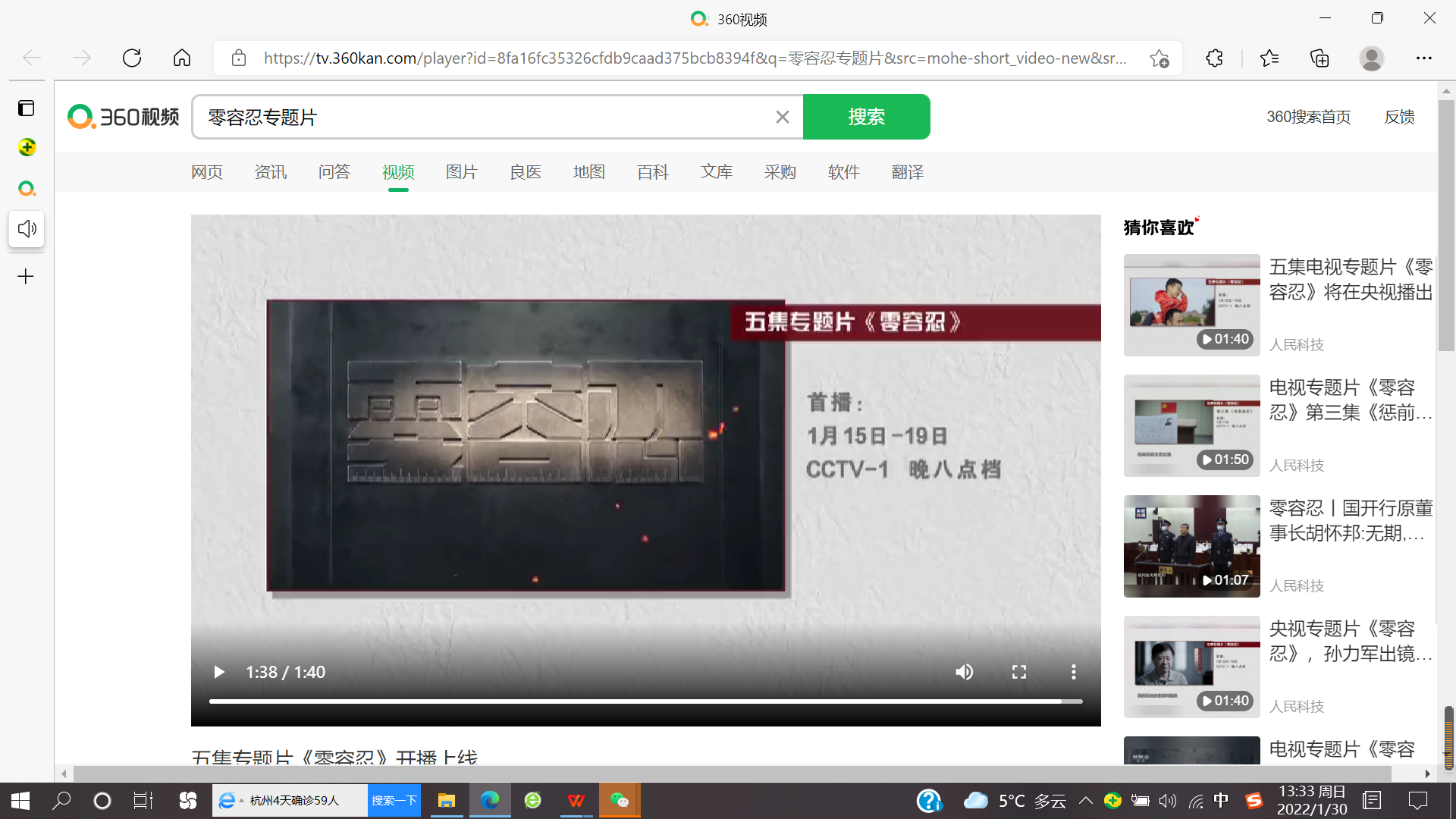This screenshot has height=819, width=1456.
Task: Mute the video player volume
Action: [964, 672]
